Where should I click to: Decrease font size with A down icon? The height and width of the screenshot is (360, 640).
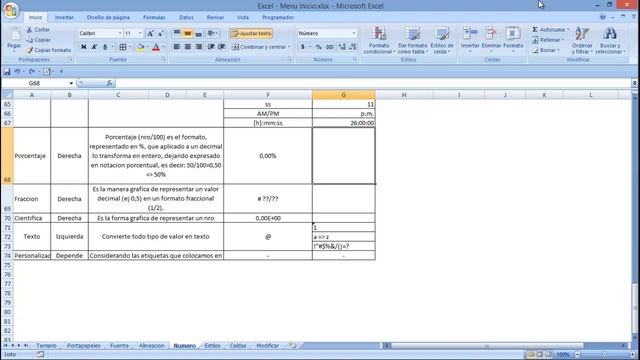point(161,33)
